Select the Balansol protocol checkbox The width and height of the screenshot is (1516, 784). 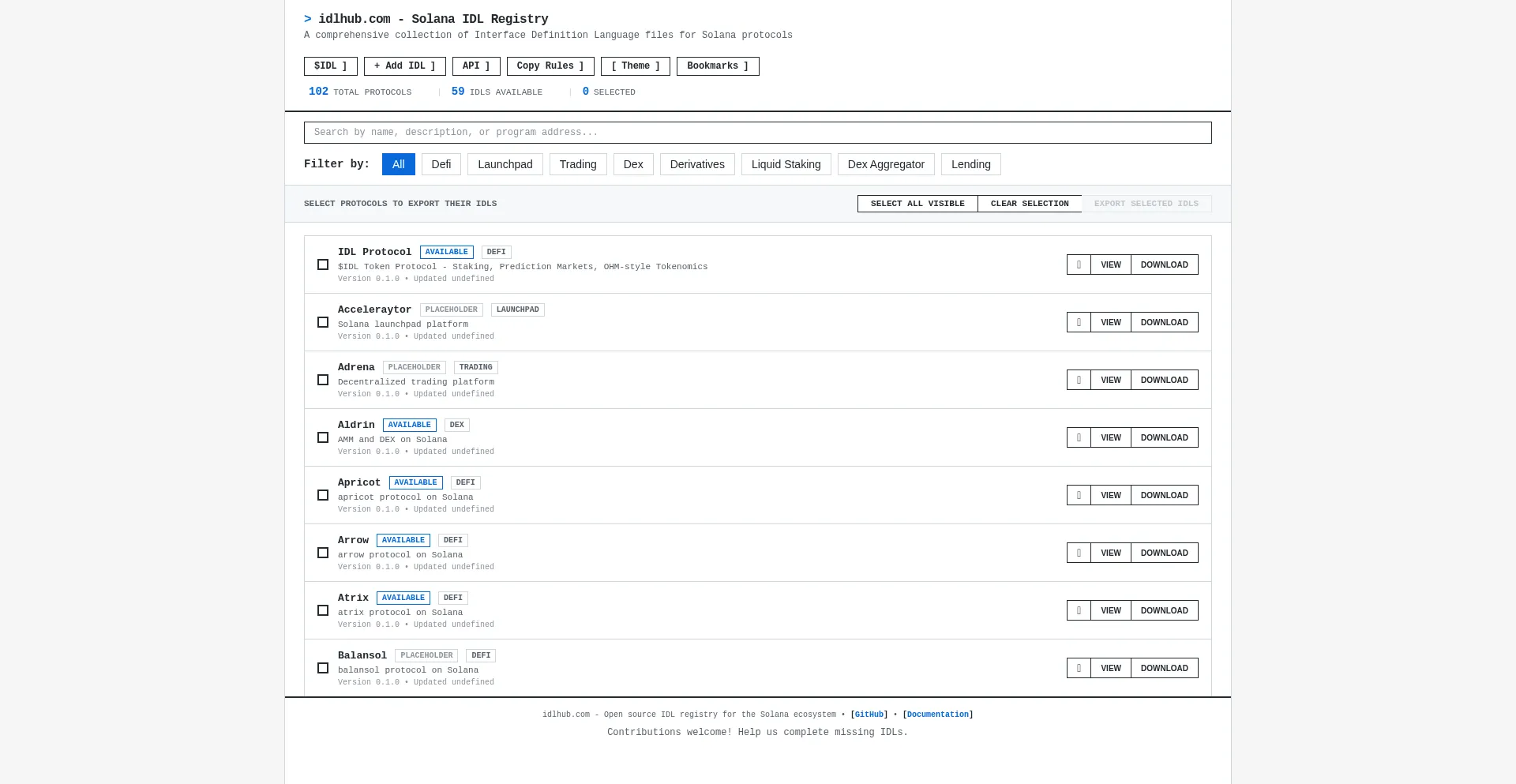coord(323,668)
